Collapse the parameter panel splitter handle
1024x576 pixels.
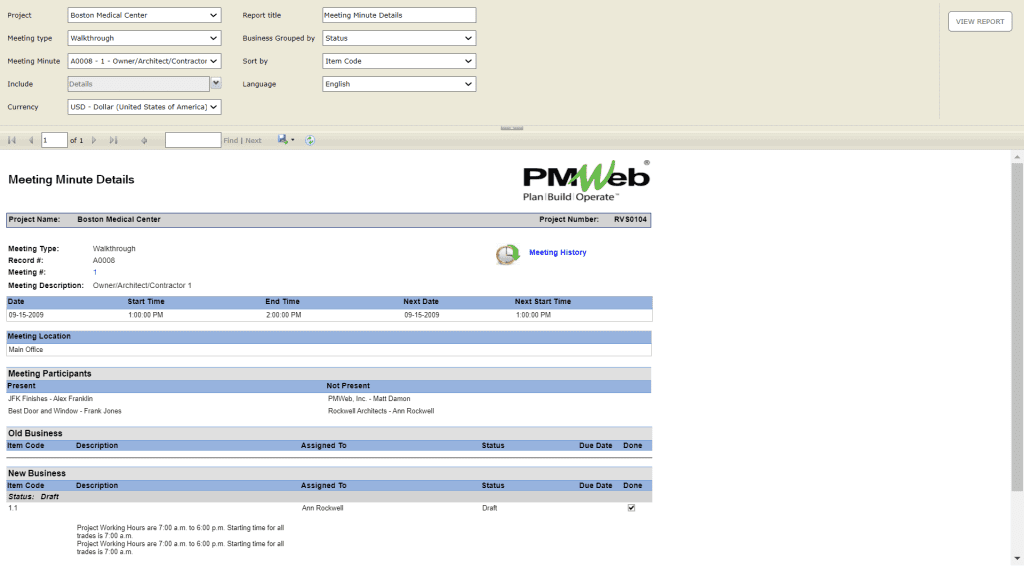click(x=512, y=128)
